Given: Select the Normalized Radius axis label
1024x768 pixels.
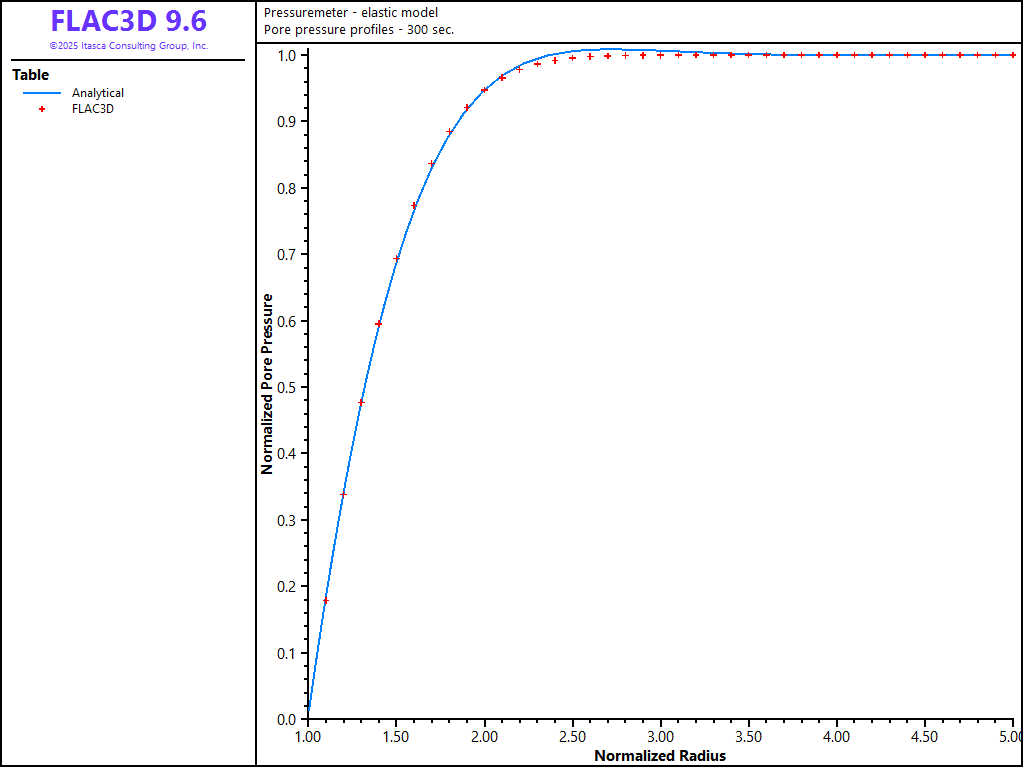Looking at the screenshot, I should 660,756.
